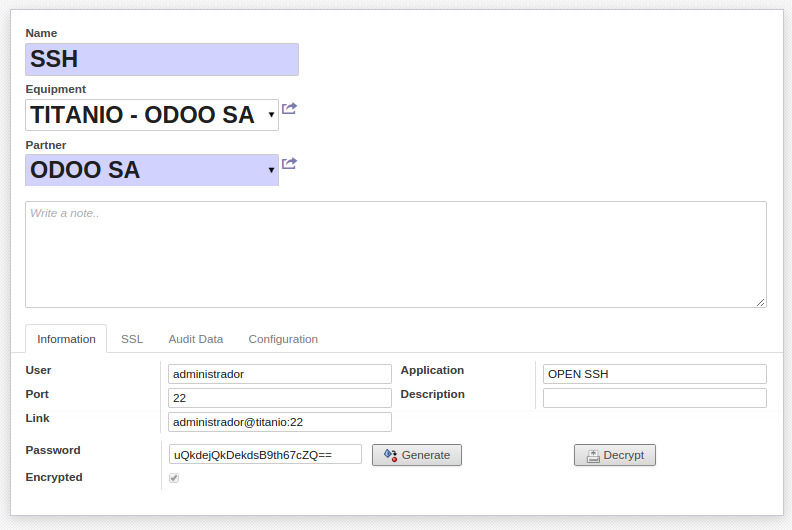Click the key icon on Generate button

(x=390, y=455)
